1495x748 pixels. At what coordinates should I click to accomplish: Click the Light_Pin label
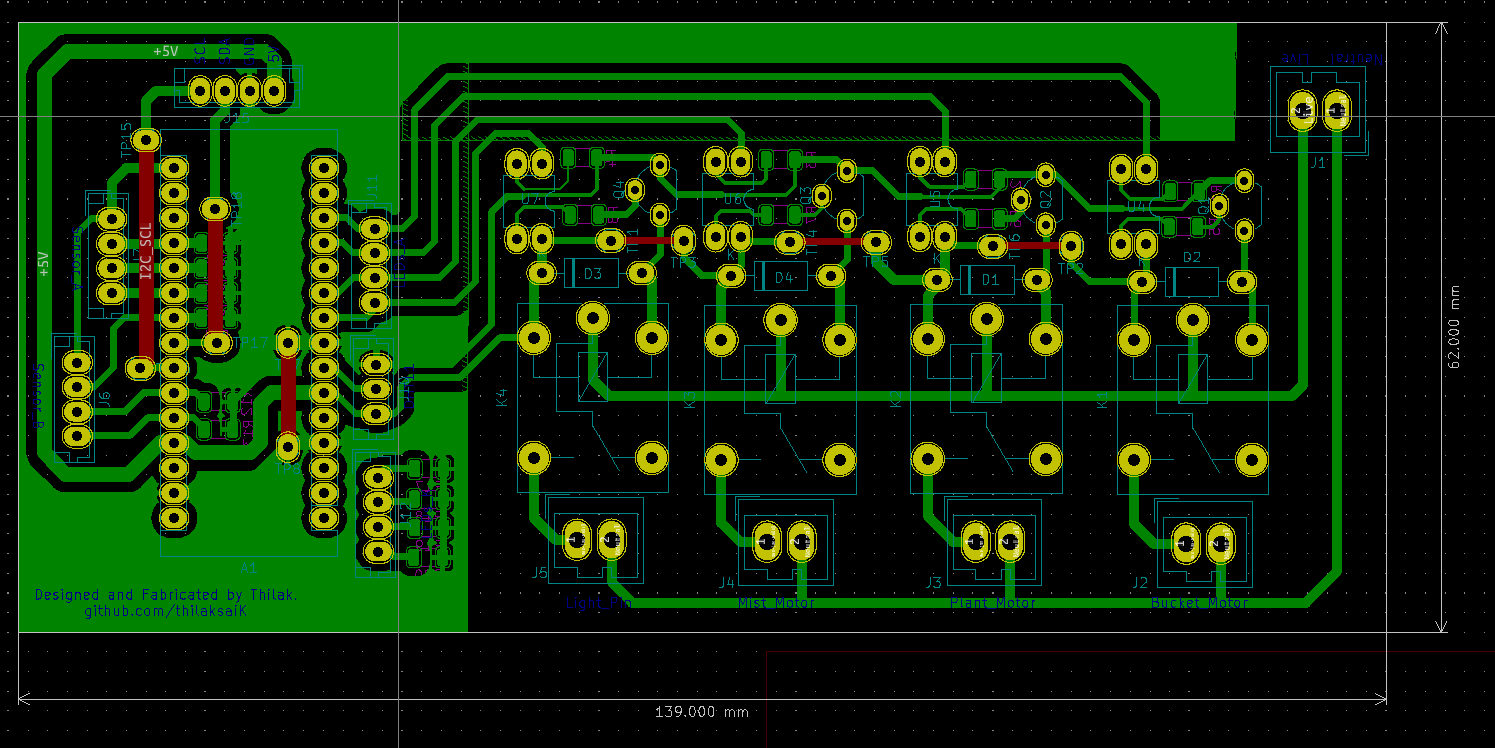coord(599,603)
